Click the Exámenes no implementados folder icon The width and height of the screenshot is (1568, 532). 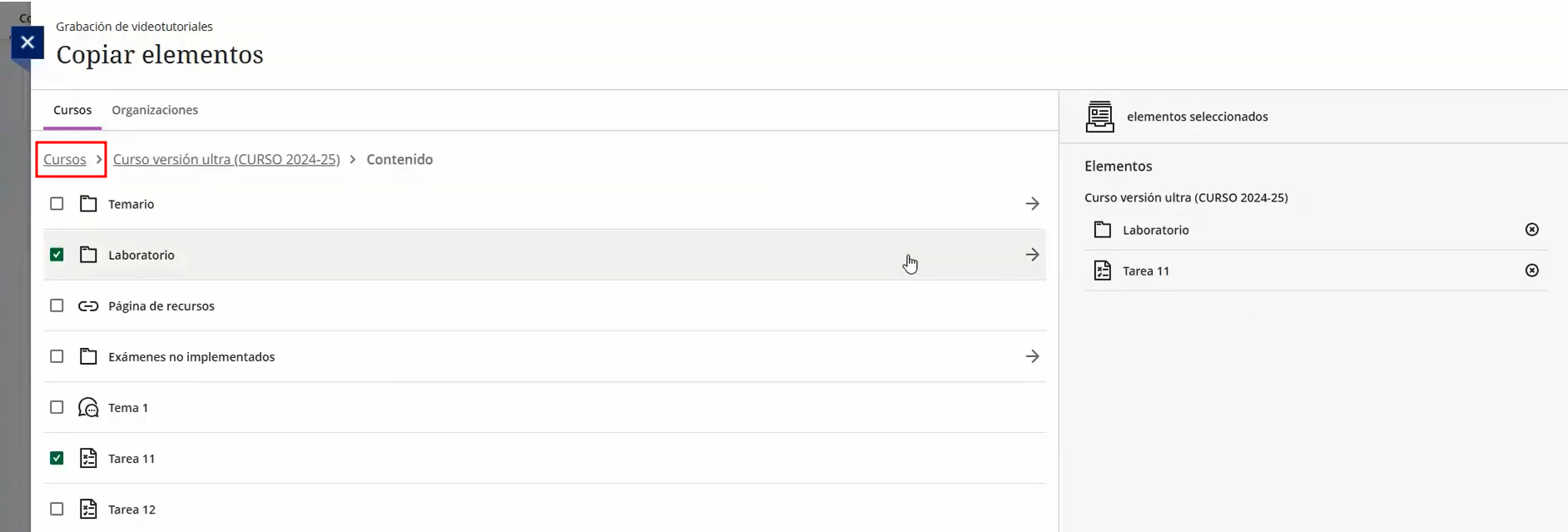pyautogui.click(x=88, y=356)
